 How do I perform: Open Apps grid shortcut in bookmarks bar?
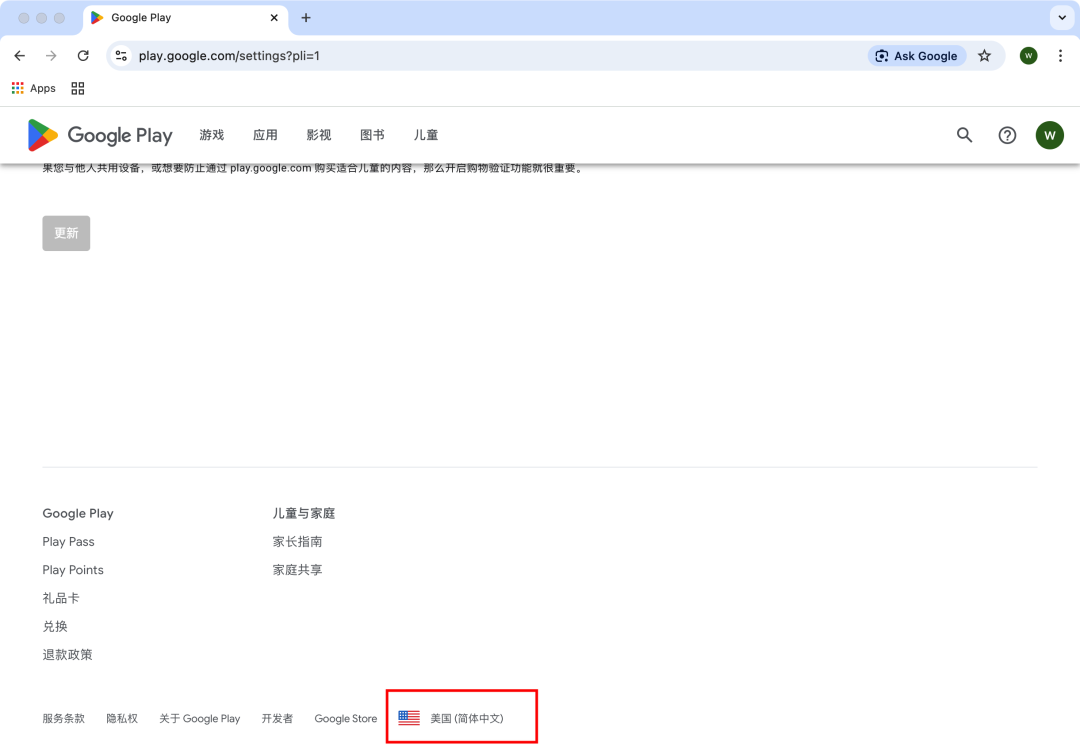click(34, 88)
